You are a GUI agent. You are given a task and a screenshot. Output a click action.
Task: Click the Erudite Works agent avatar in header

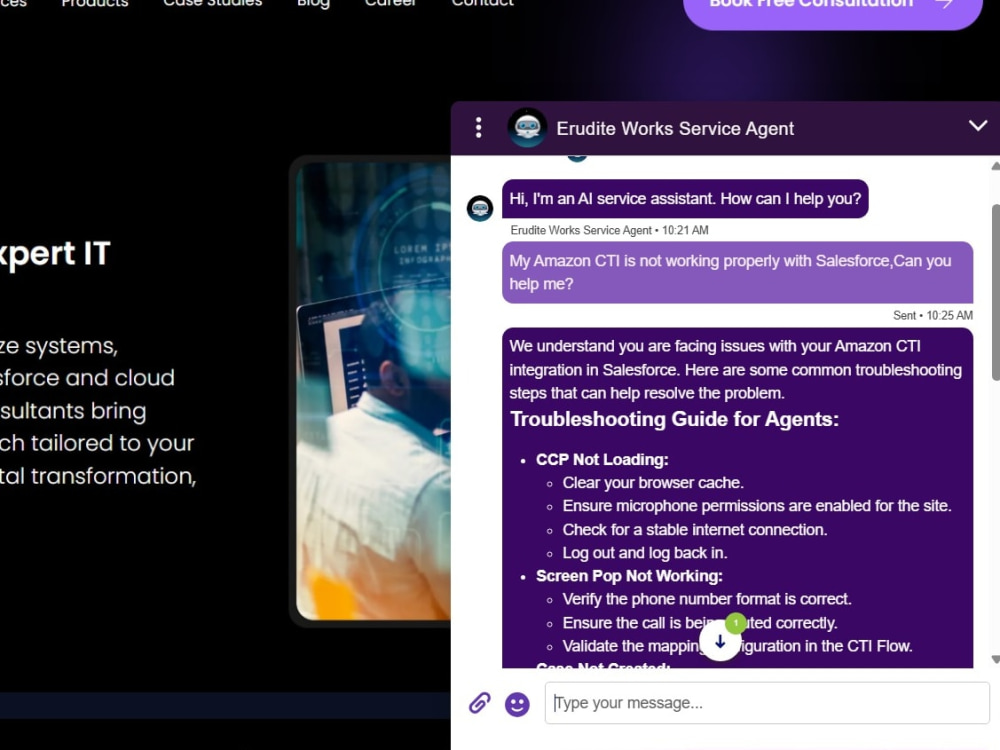click(x=527, y=128)
